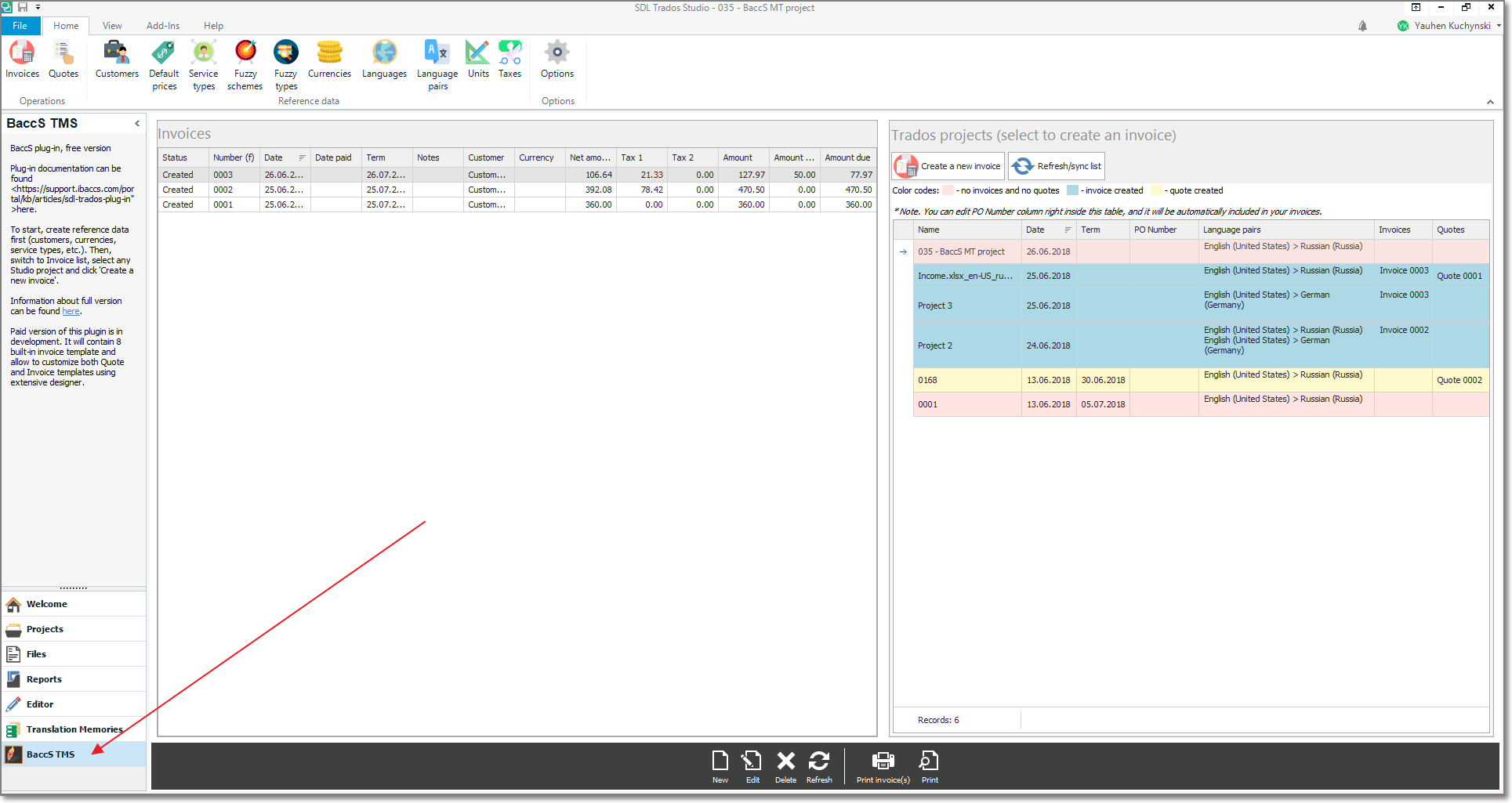Viewport: 1512px width, 803px height.
Task: Open the Invoices ribbon icon
Action: point(22,60)
